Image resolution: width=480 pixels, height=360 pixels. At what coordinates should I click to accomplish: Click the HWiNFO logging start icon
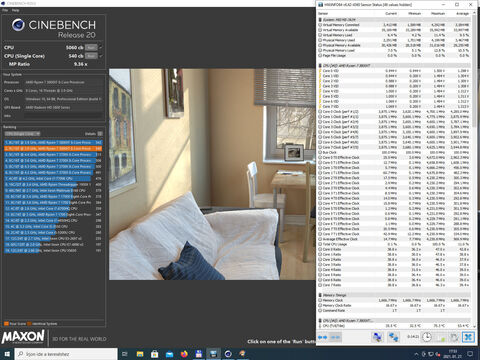coord(441,337)
